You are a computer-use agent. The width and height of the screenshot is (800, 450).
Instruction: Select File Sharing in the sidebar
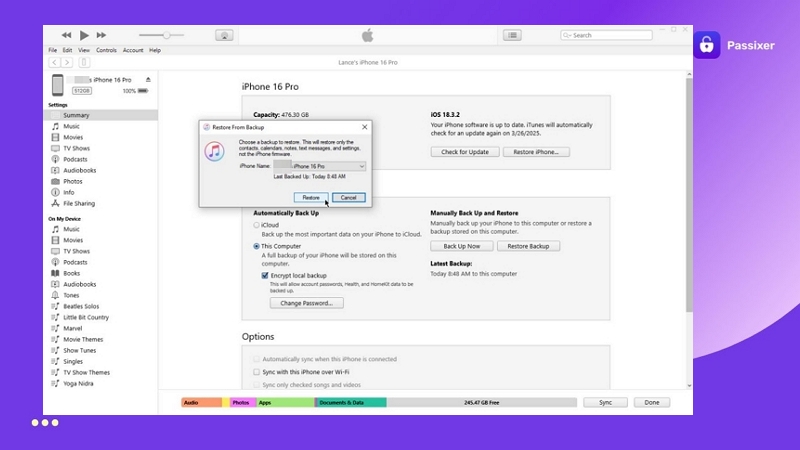coord(79,203)
